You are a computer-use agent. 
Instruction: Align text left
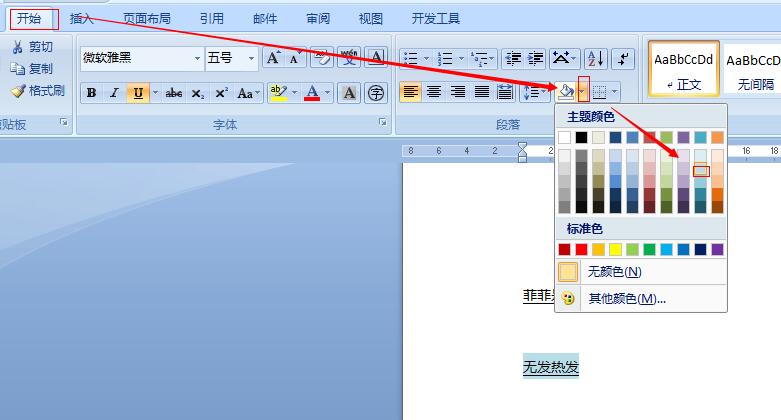tap(410, 92)
